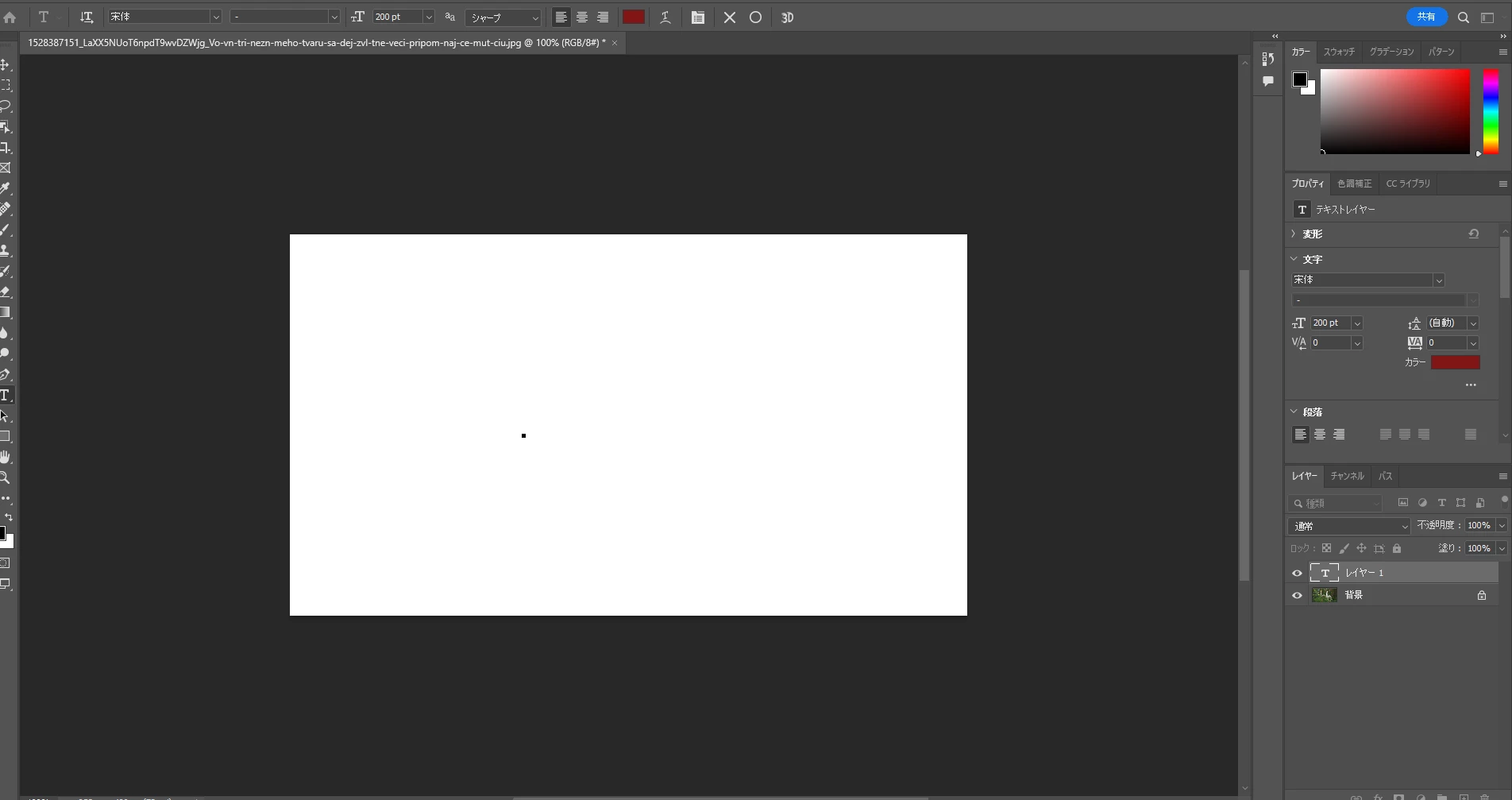Screen dimensions: 1512x800
Task: Select the Pen tool
Action: (x=6, y=374)
